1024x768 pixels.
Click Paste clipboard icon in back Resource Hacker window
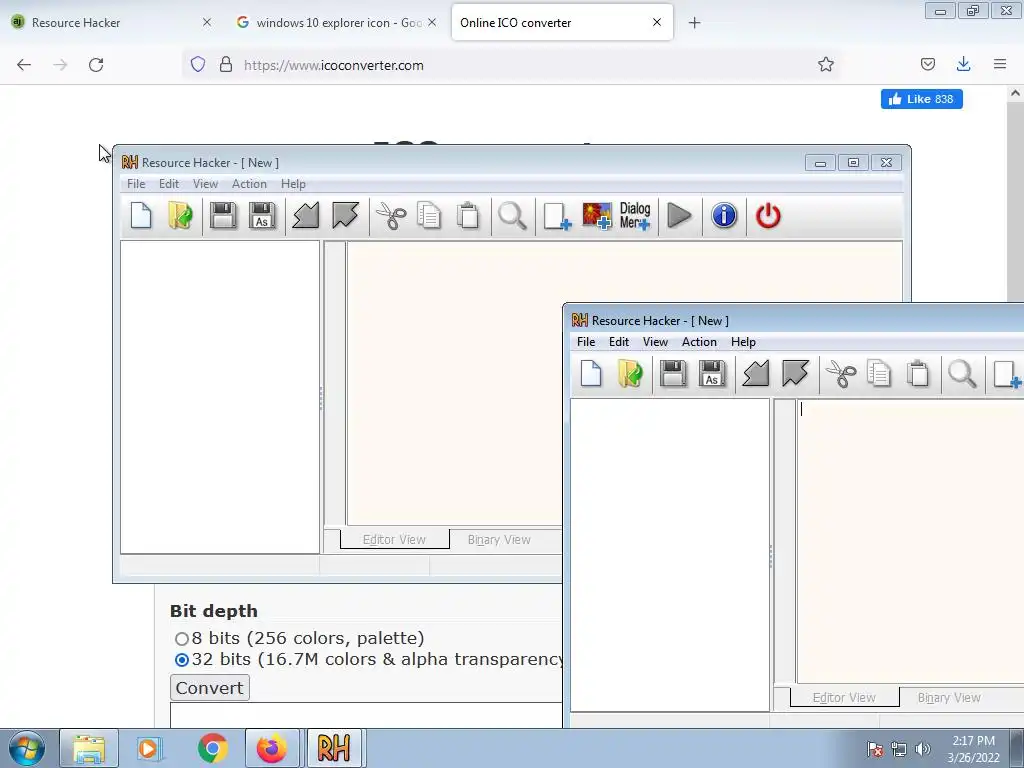click(x=468, y=216)
